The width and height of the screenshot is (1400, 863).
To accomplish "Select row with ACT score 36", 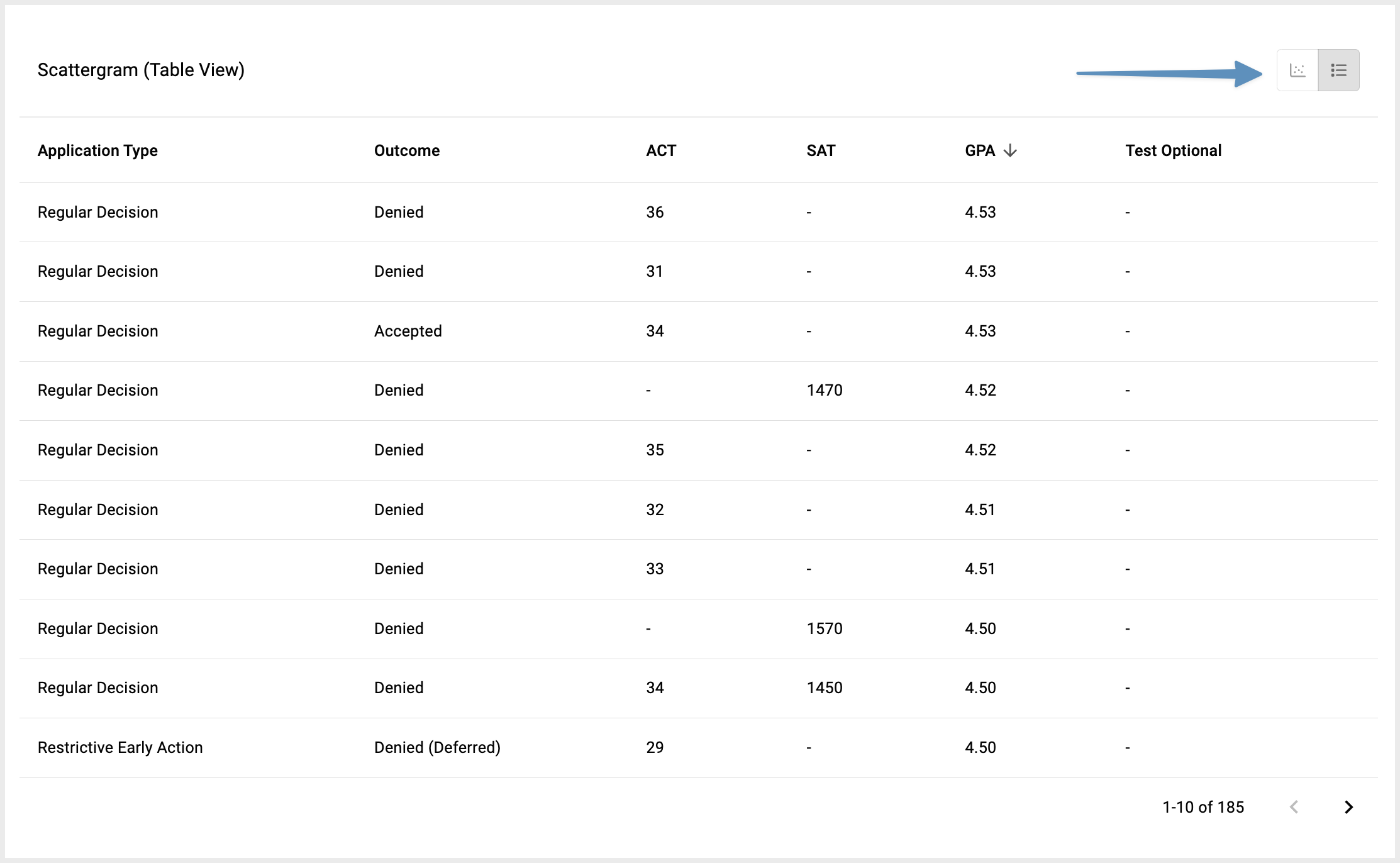I will 698,212.
